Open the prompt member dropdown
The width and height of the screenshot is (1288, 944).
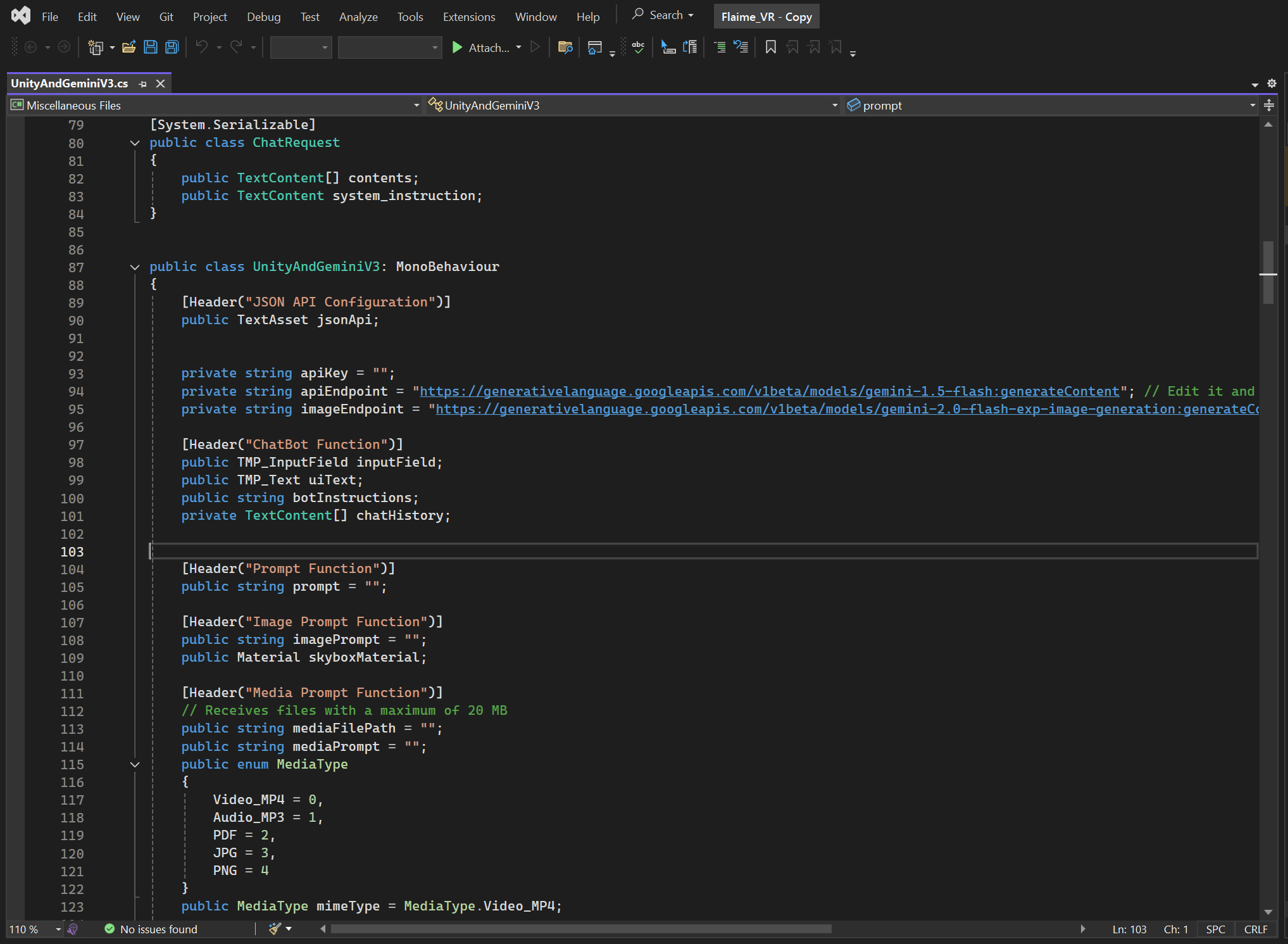click(1252, 106)
